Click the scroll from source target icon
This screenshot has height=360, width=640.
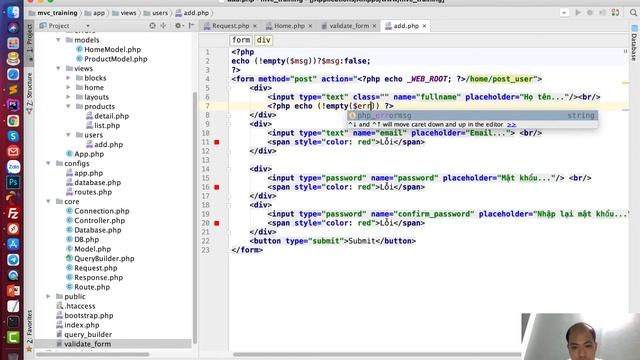(x=152, y=26)
